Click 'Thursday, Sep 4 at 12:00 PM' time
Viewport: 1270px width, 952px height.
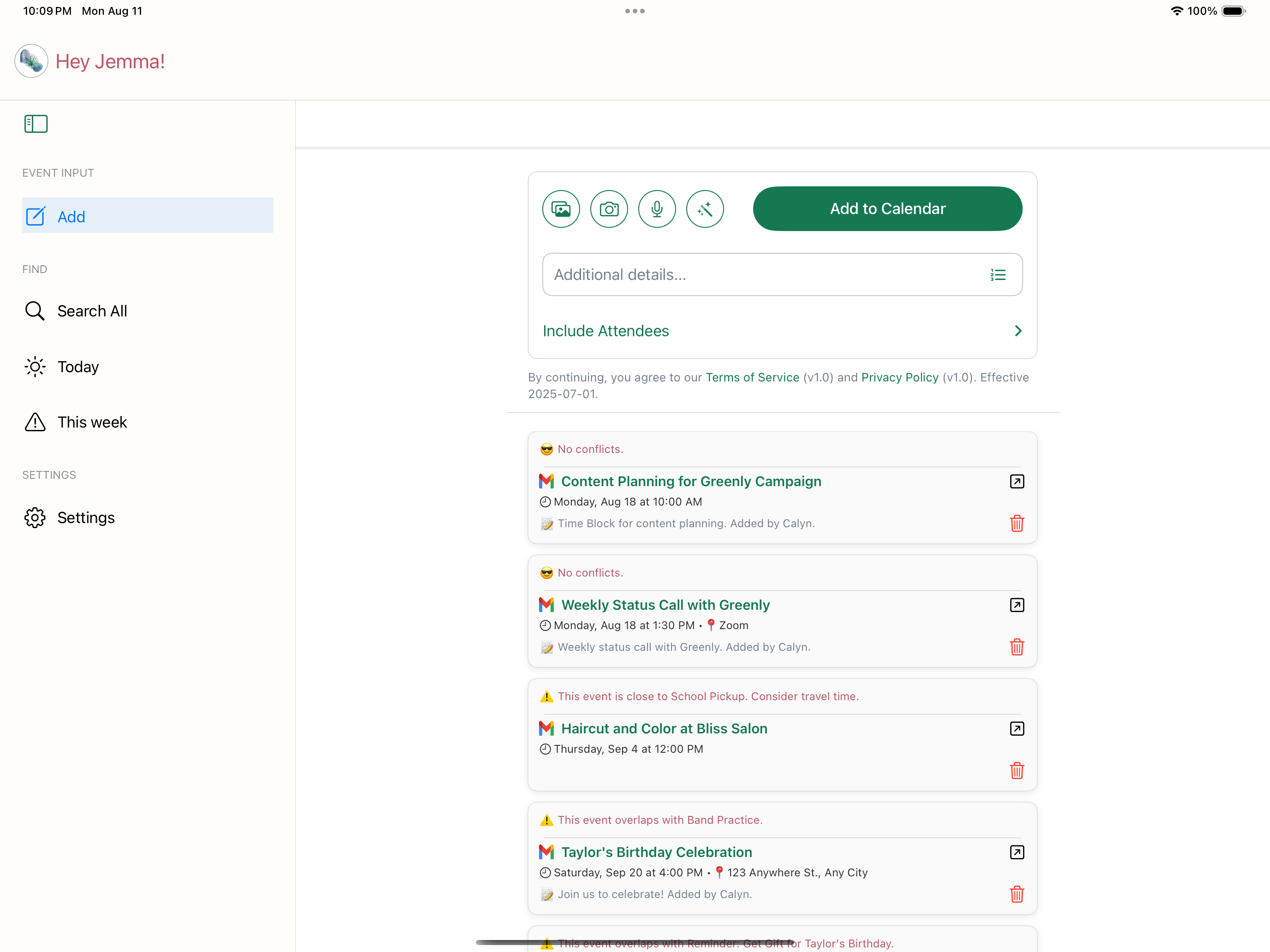pos(628,750)
